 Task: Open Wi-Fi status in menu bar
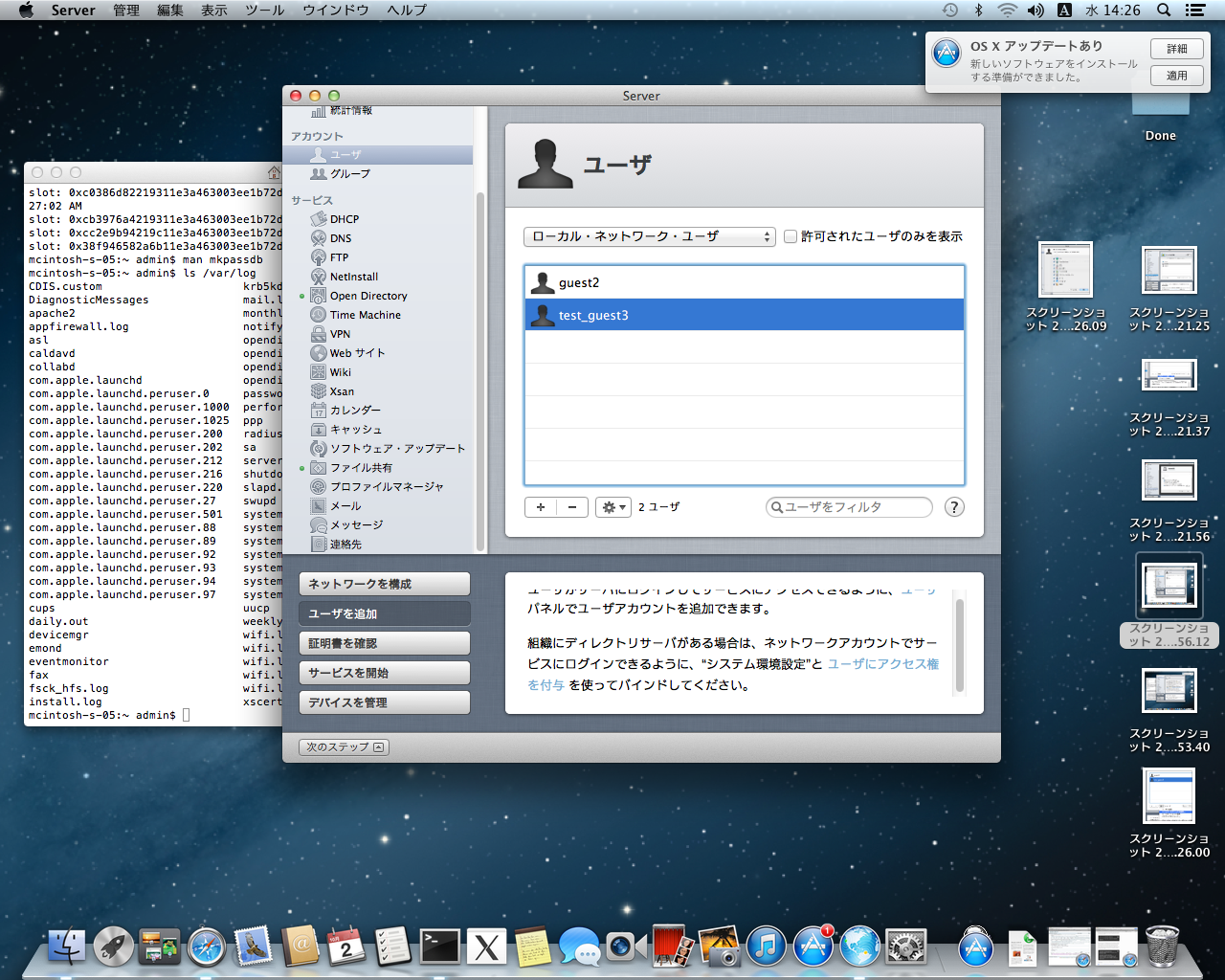(x=1007, y=10)
